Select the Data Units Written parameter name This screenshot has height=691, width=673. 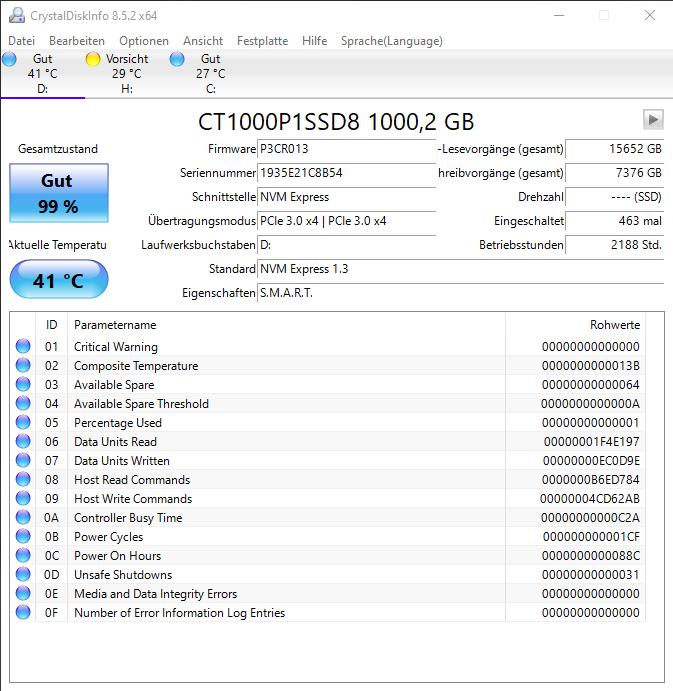click(122, 461)
